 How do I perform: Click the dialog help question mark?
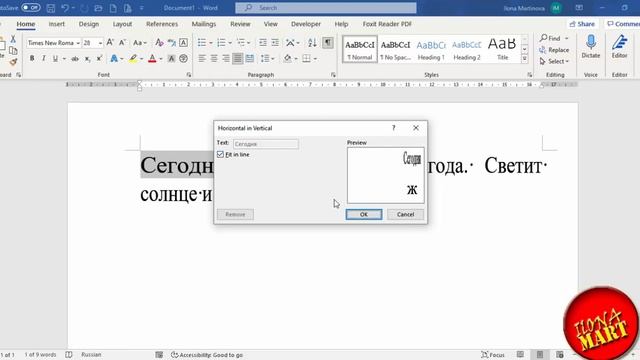tap(393, 128)
